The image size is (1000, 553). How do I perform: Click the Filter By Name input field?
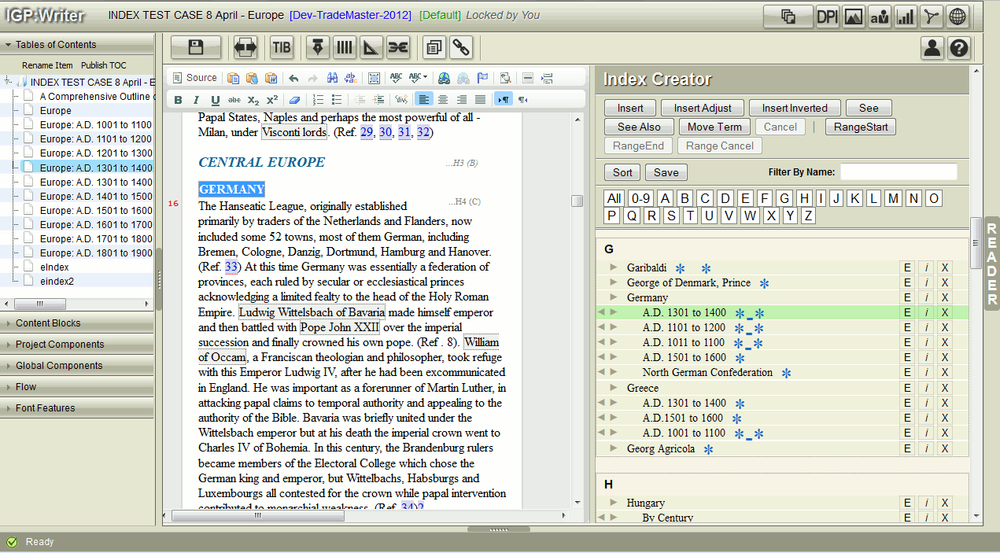tap(898, 172)
